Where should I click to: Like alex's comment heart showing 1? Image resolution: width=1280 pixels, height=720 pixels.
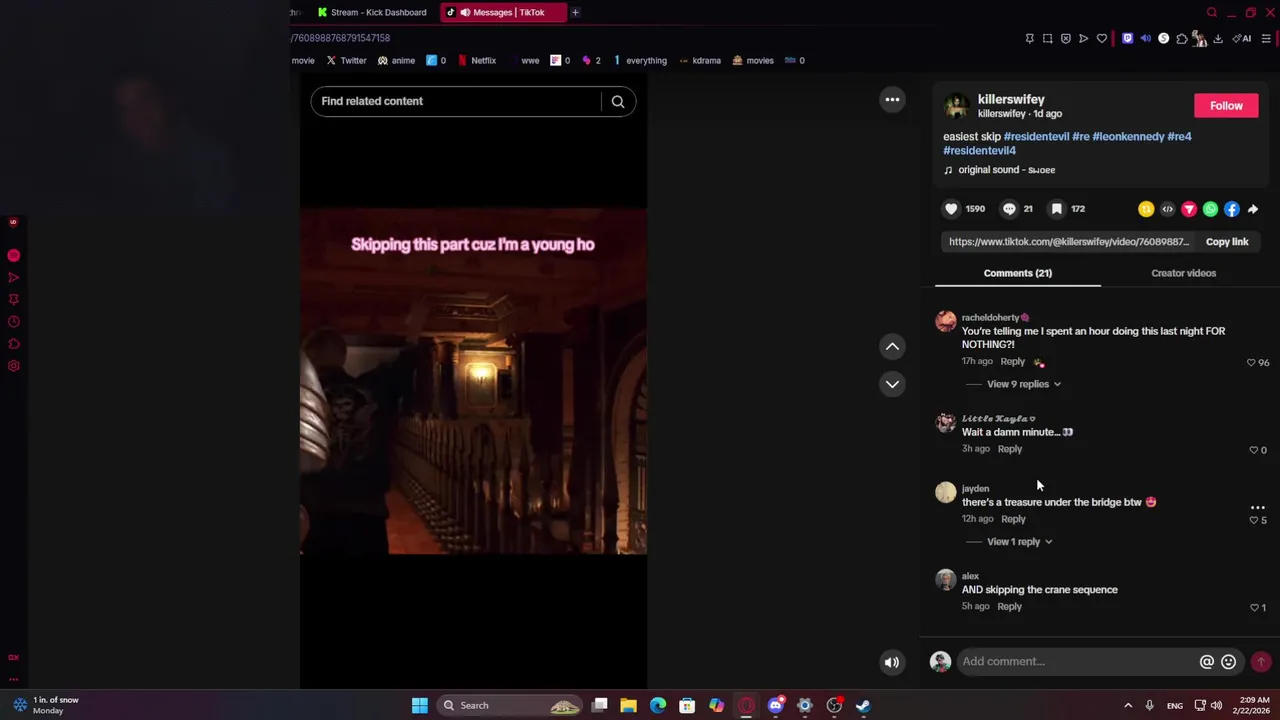click(x=1254, y=607)
